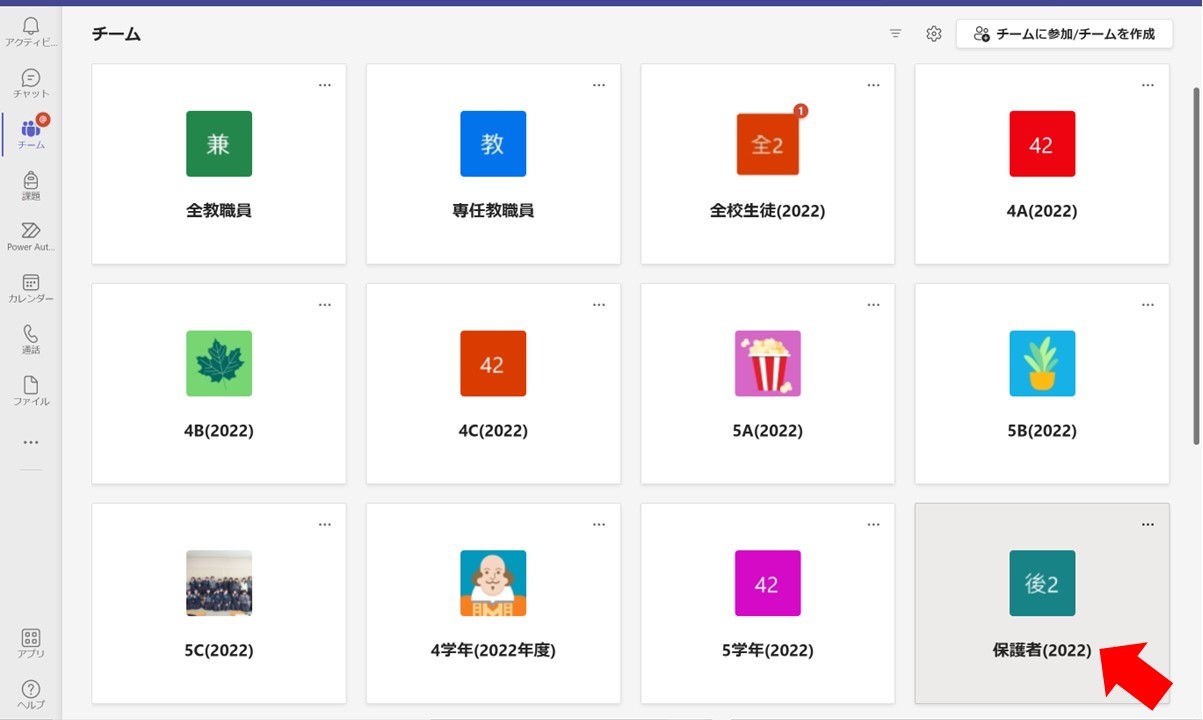Open more options for 全教職員 team
Screen dimensions: 1203x720
(x=325, y=85)
